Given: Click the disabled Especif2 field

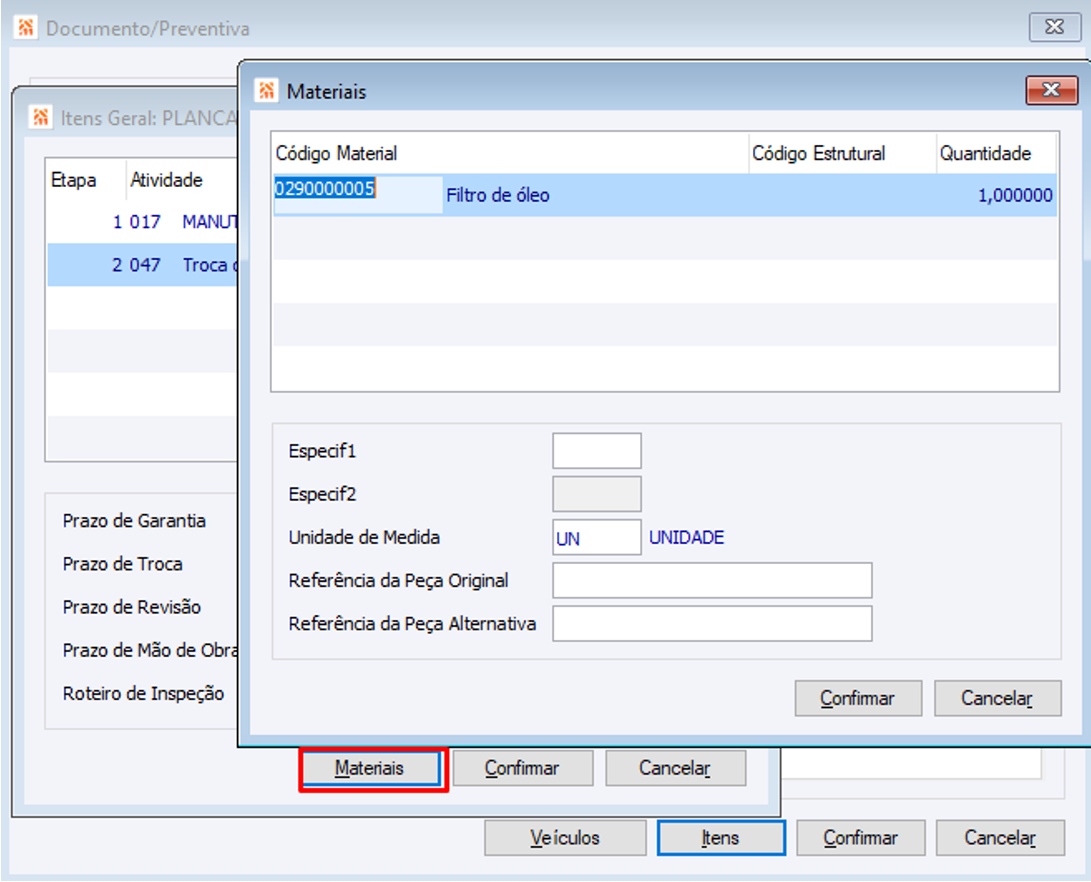Looking at the screenshot, I should [596, 494].
